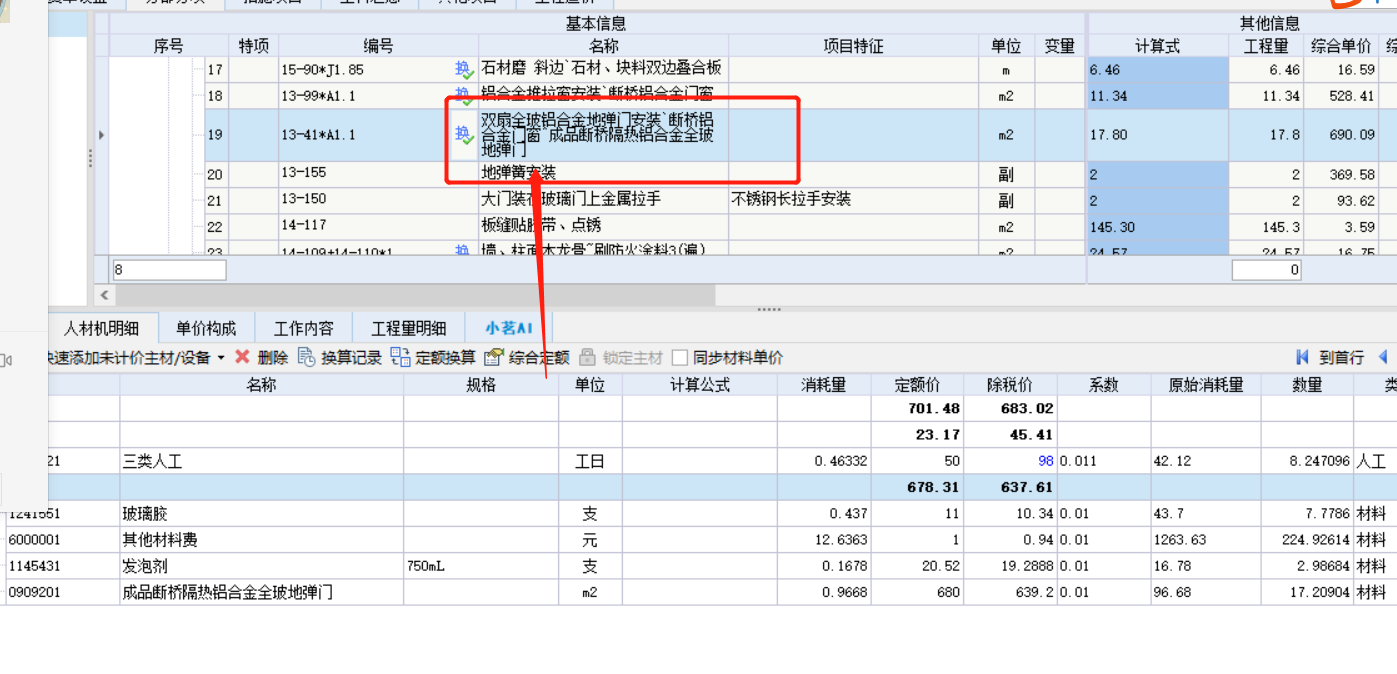This screenshot has height=674, width=1397.
Task: Click the horizontal scrollbar left arrow
Action: 104,295
